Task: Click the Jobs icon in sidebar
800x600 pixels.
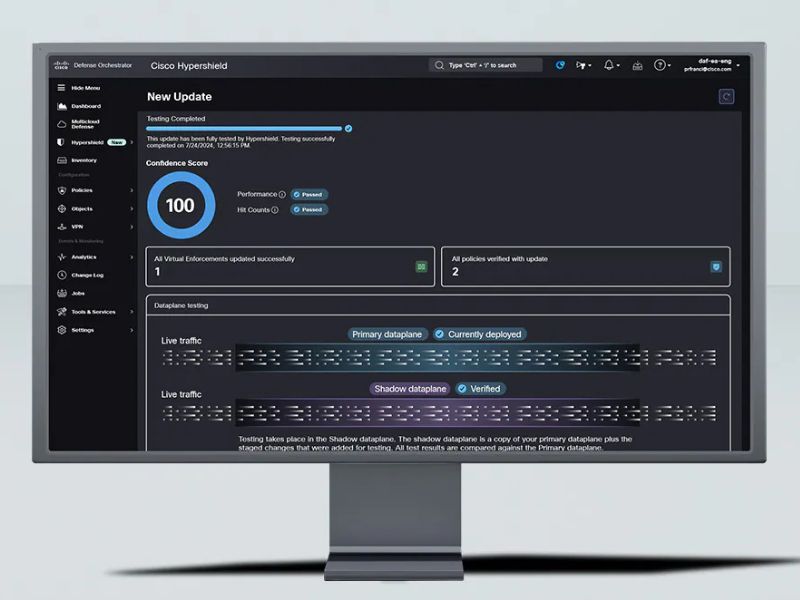Action: click(x=61, y=293)
